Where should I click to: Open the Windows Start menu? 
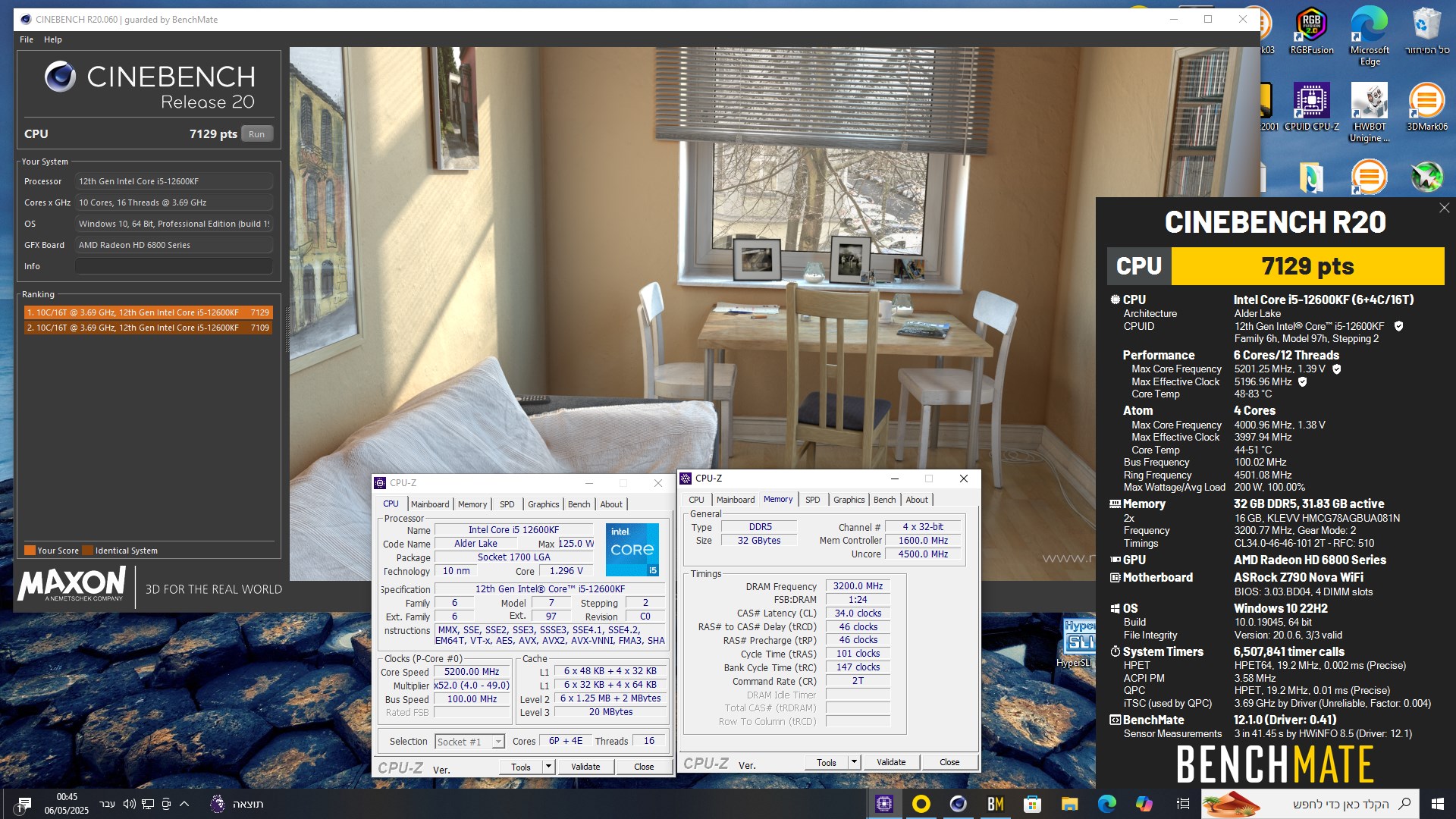click(1438, 804)
